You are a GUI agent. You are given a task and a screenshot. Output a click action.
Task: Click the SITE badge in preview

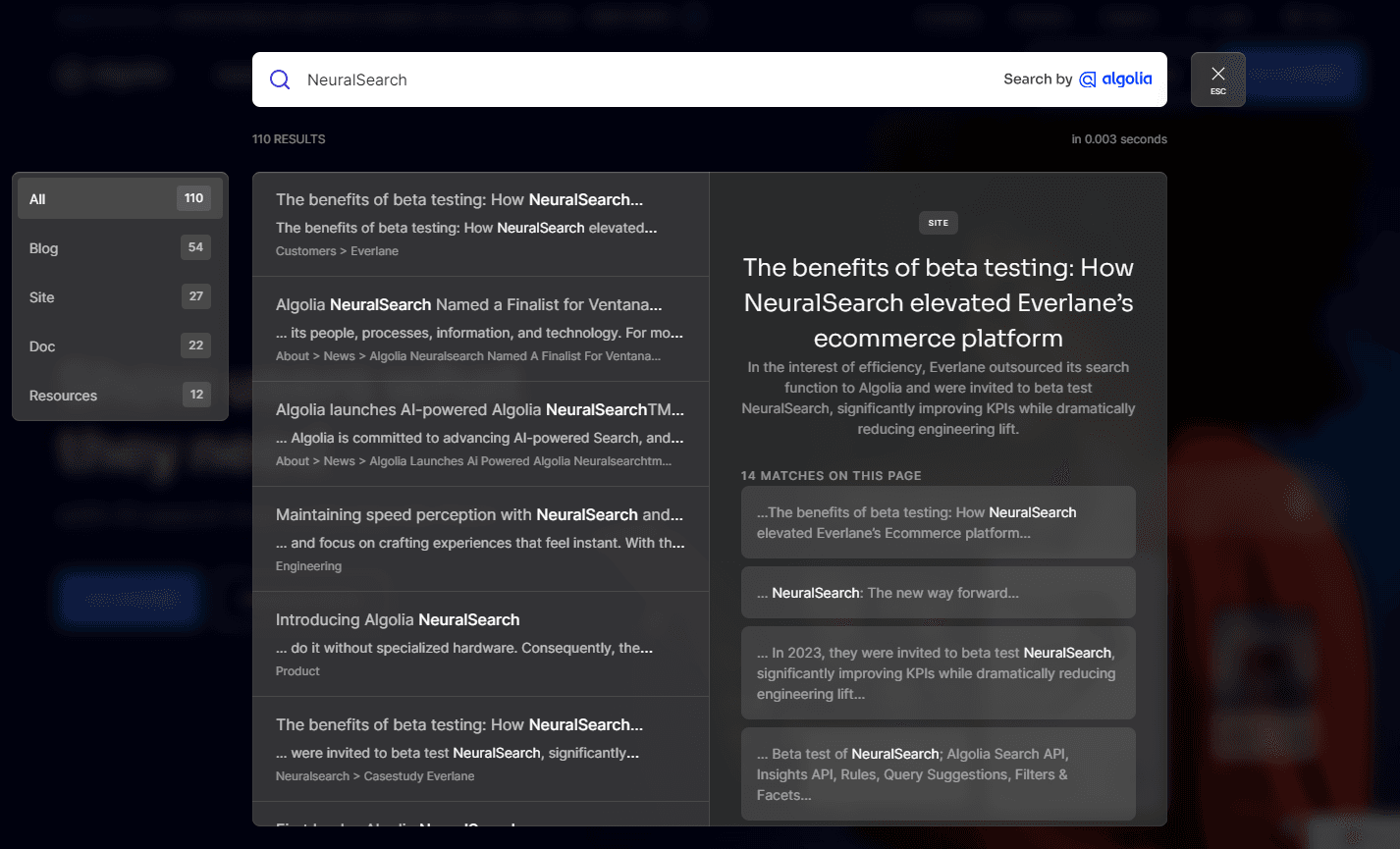[939, 223]
